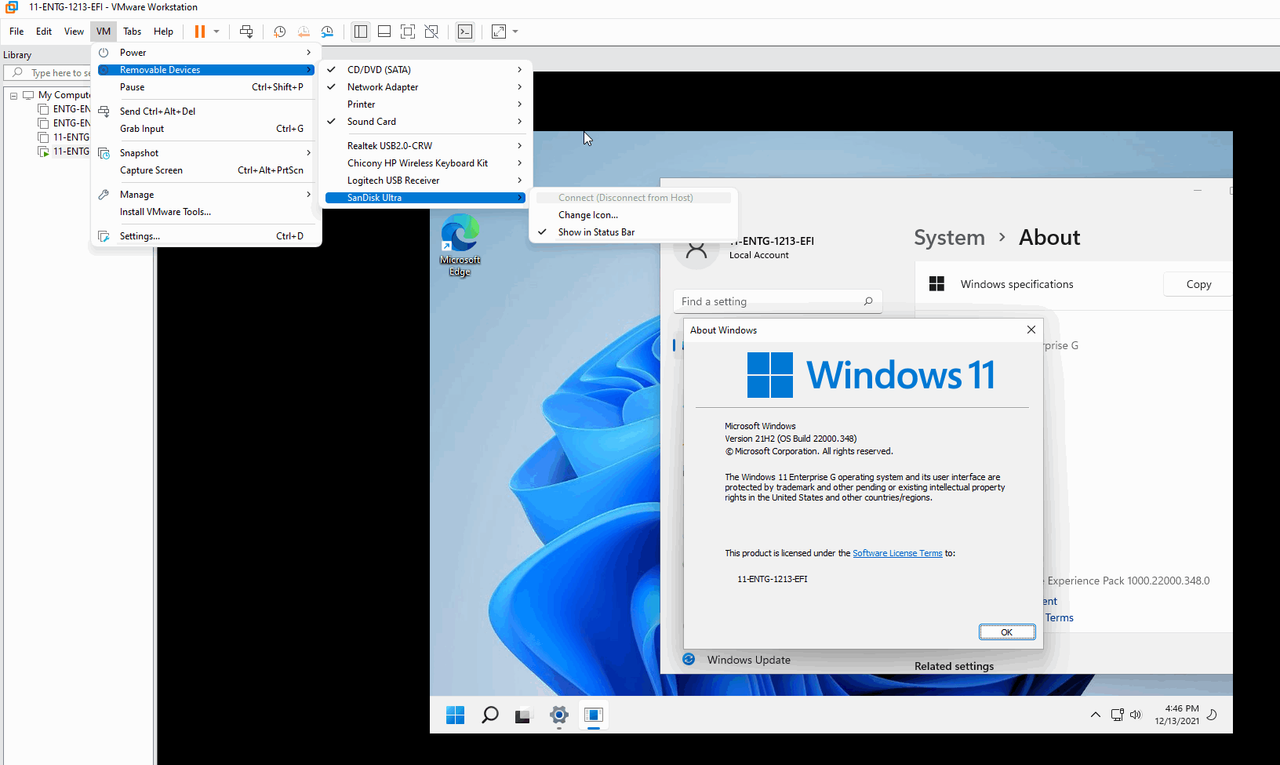Open the Edit menu

(44, 31)
